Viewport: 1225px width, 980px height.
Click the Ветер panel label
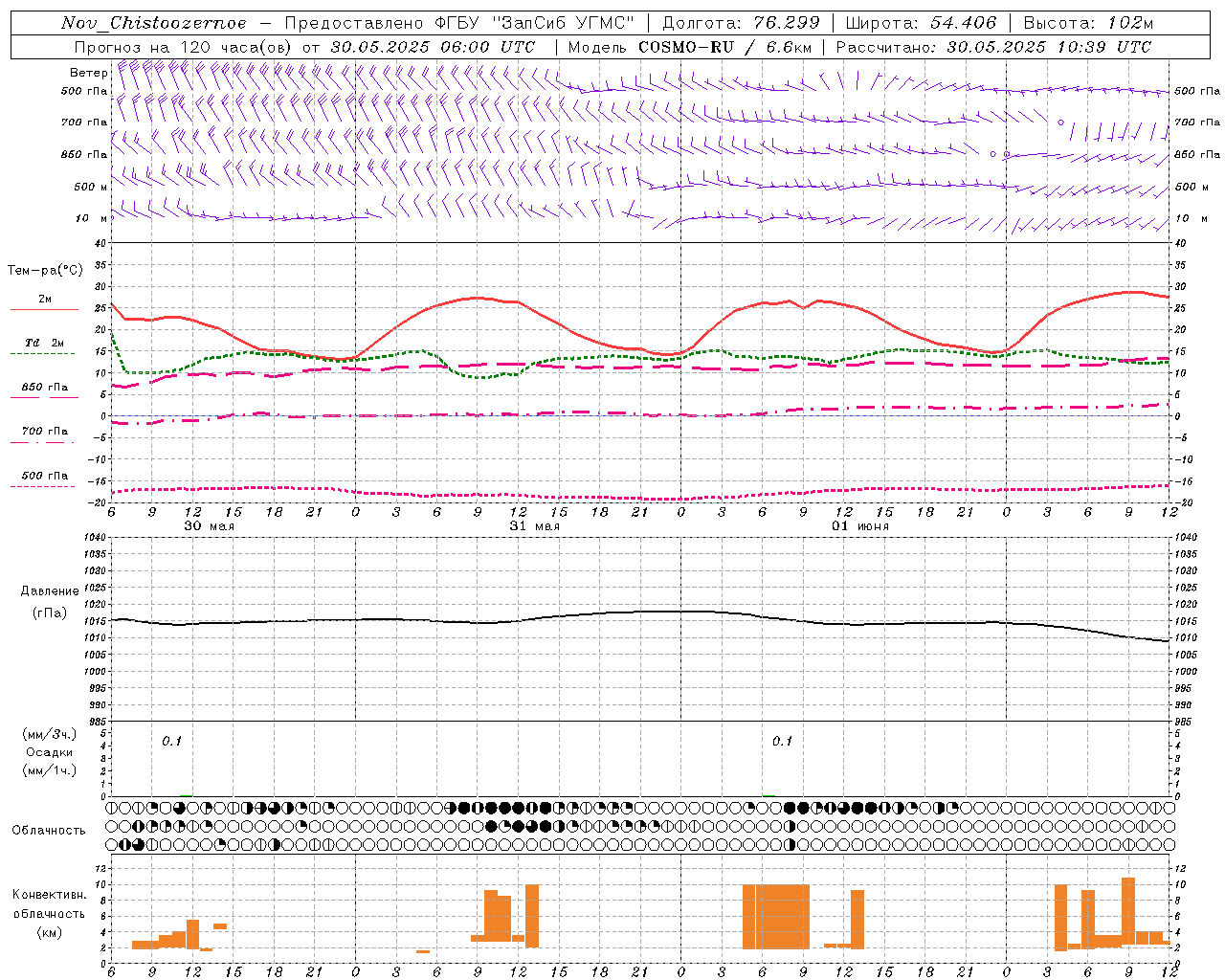(88, 73)
